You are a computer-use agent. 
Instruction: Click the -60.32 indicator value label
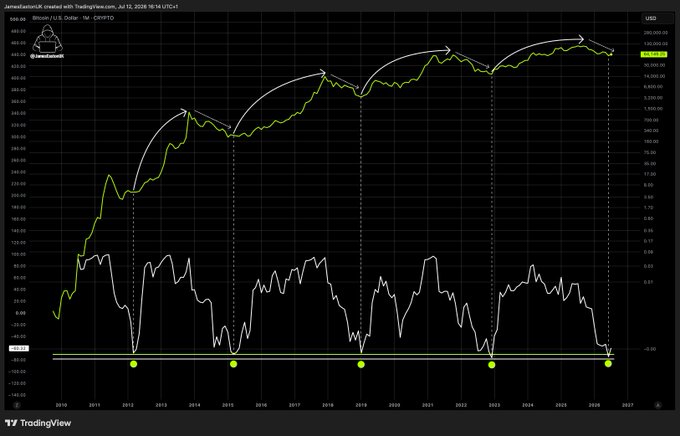(19, 348)
